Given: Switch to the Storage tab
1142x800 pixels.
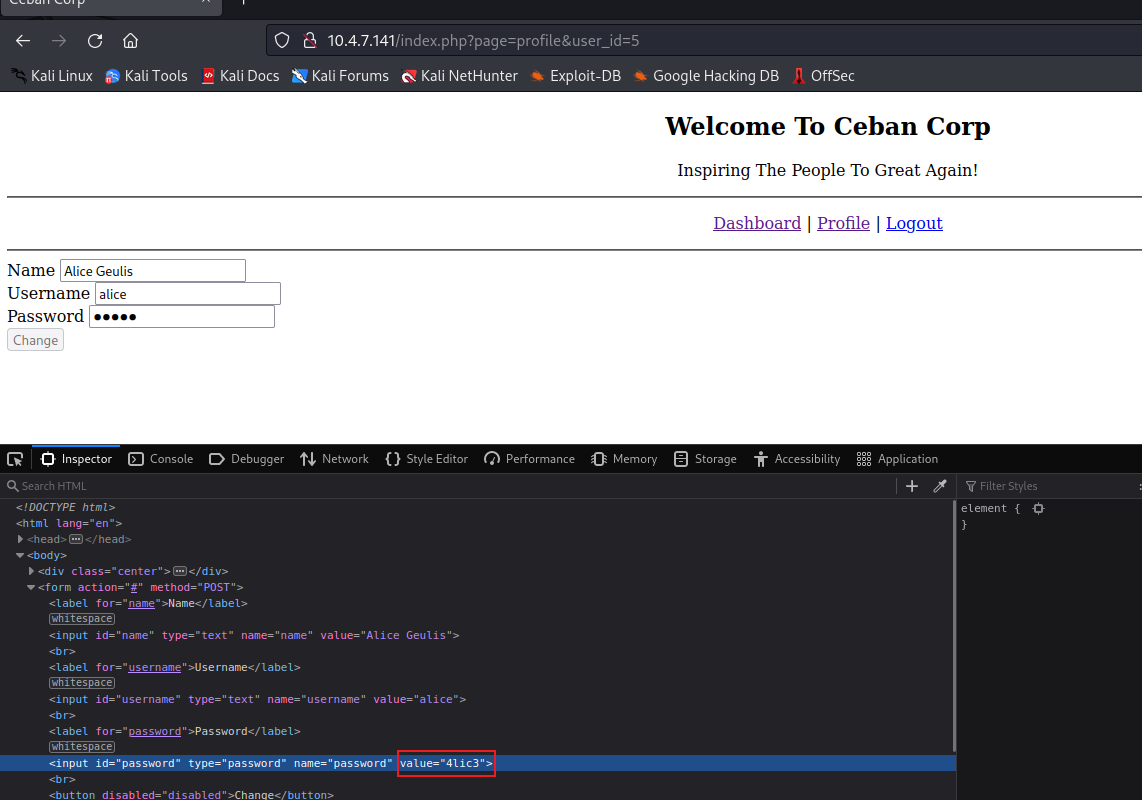Looking at the screenshot, I should (705, 459).
